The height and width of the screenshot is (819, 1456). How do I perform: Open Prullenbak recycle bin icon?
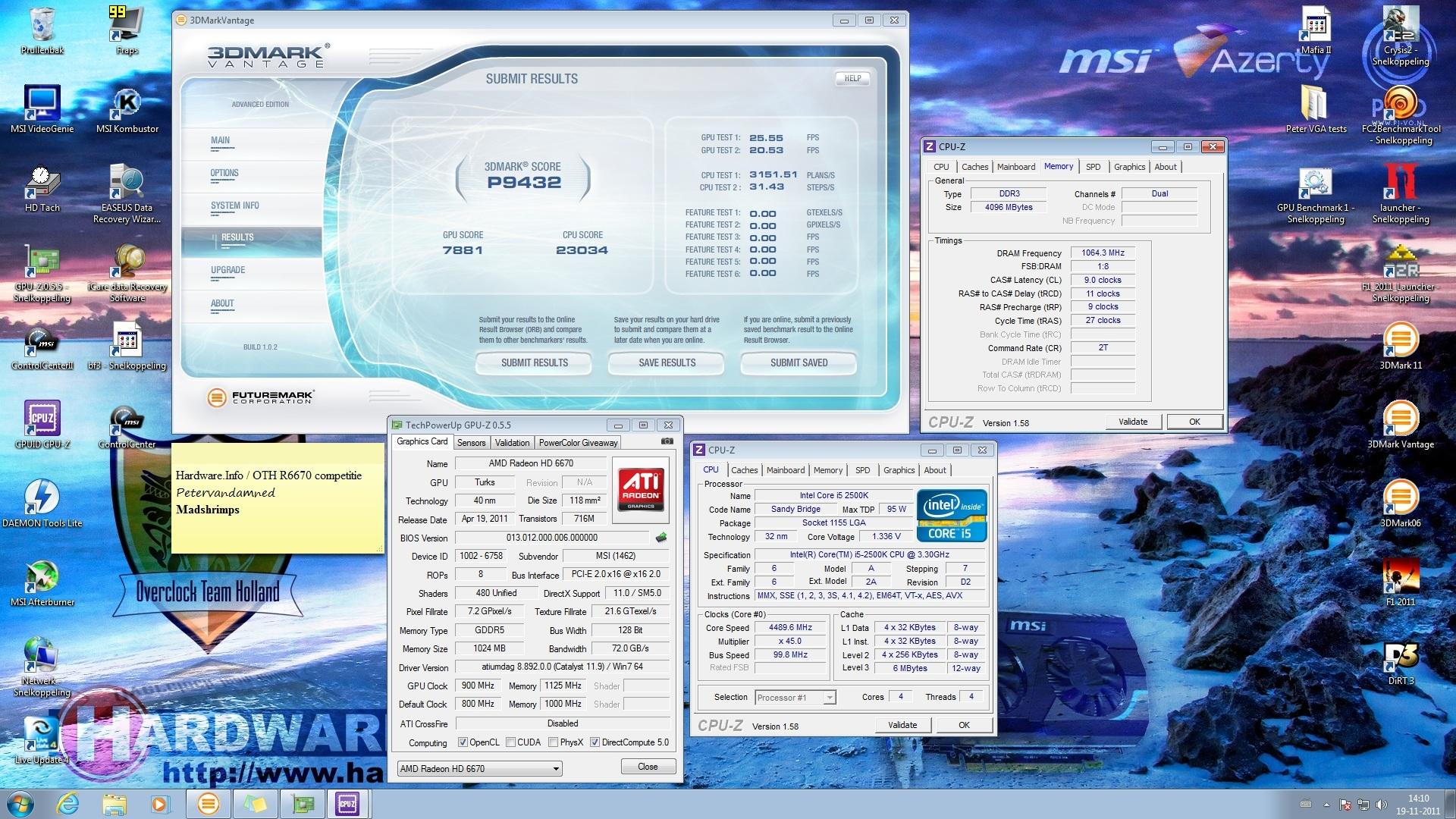click(42, 30)
